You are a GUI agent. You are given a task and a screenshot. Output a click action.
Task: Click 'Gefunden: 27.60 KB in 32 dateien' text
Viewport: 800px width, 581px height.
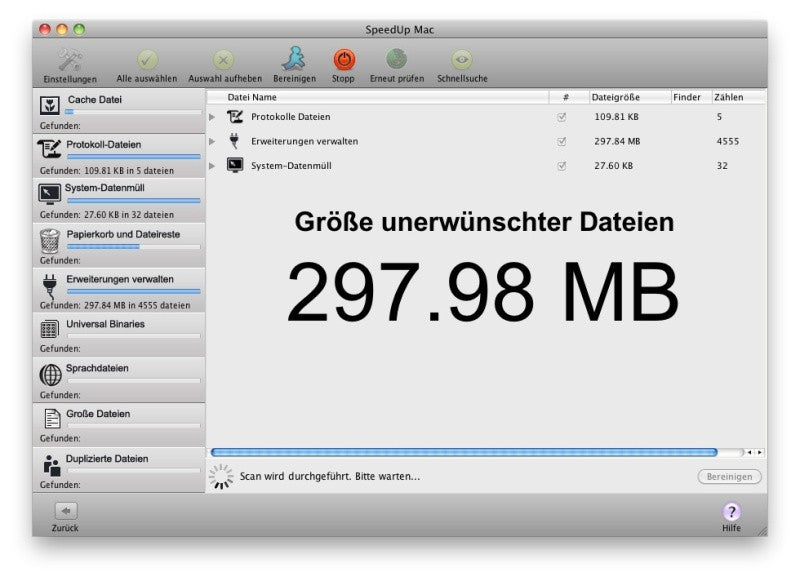(x=107, y=215)
